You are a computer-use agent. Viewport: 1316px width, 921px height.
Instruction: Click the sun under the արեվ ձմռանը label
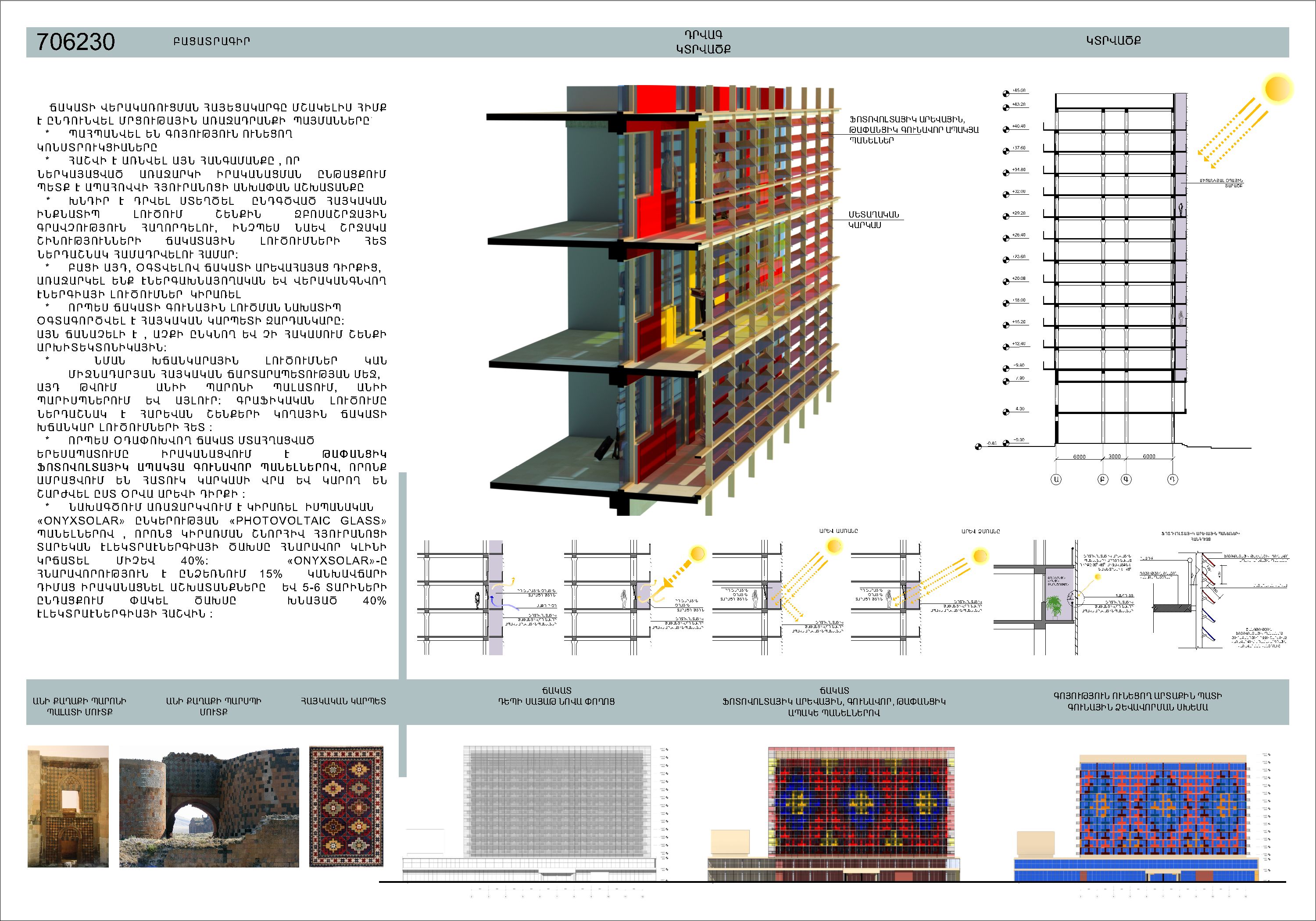pos(980,555)
